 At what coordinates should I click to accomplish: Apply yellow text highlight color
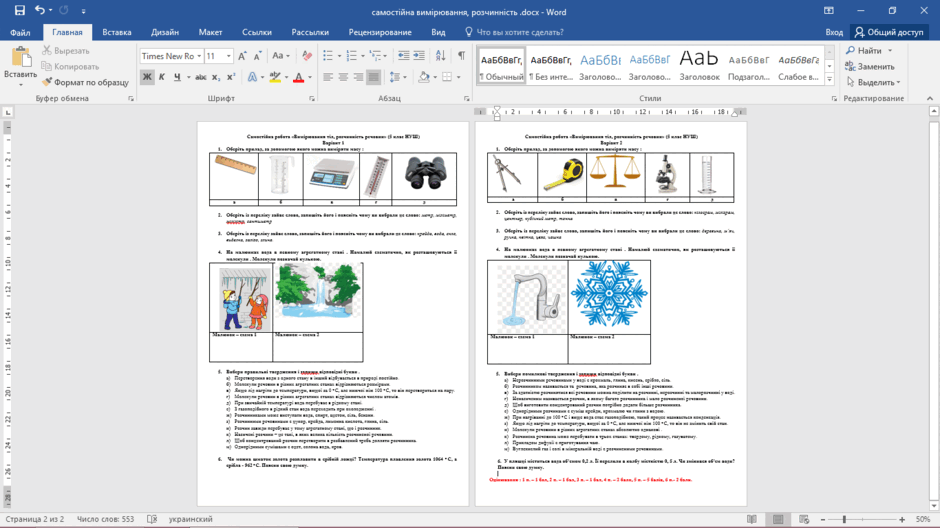(x=275, y=77)
